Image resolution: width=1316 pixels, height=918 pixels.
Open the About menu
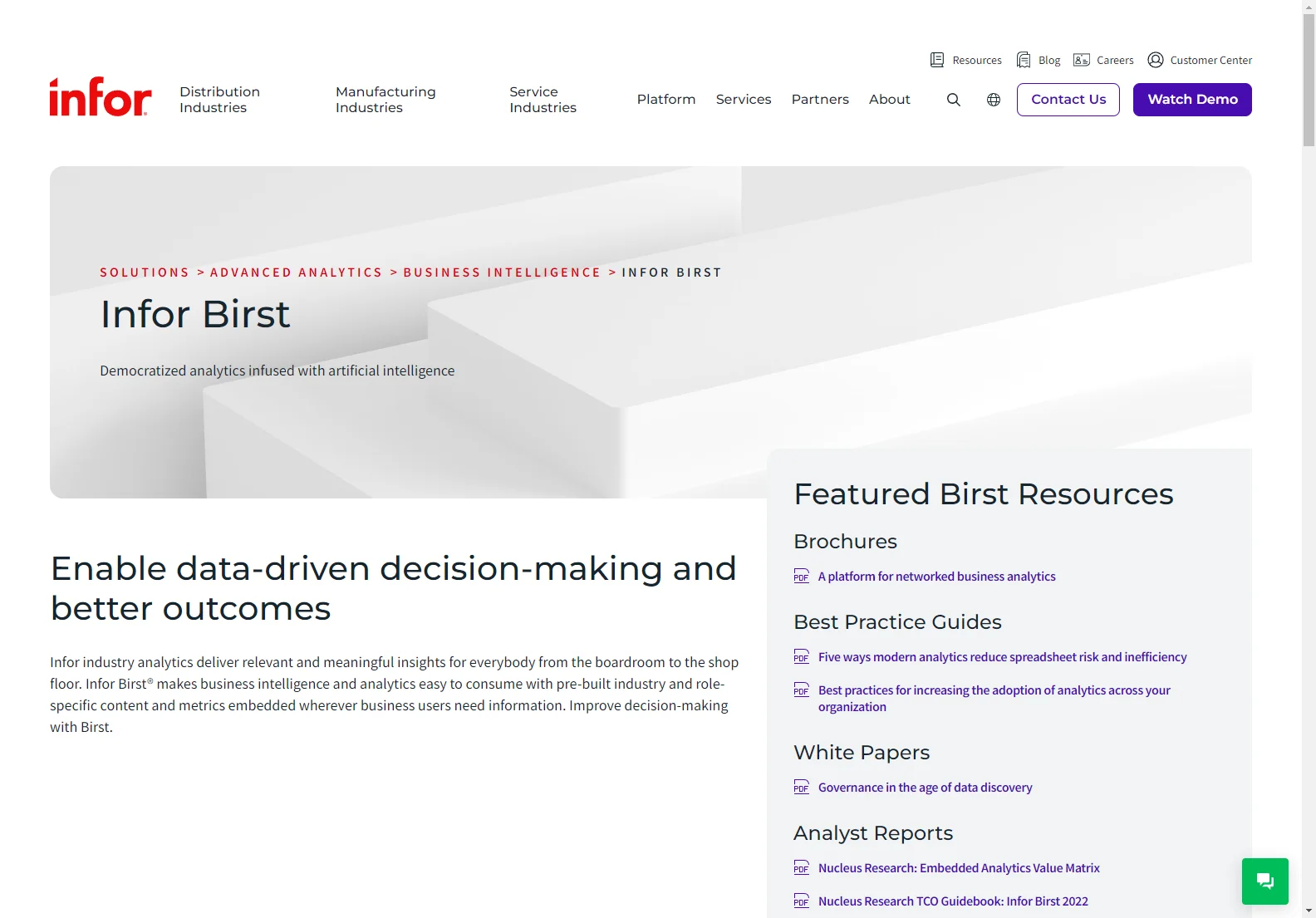click(890, 100)
